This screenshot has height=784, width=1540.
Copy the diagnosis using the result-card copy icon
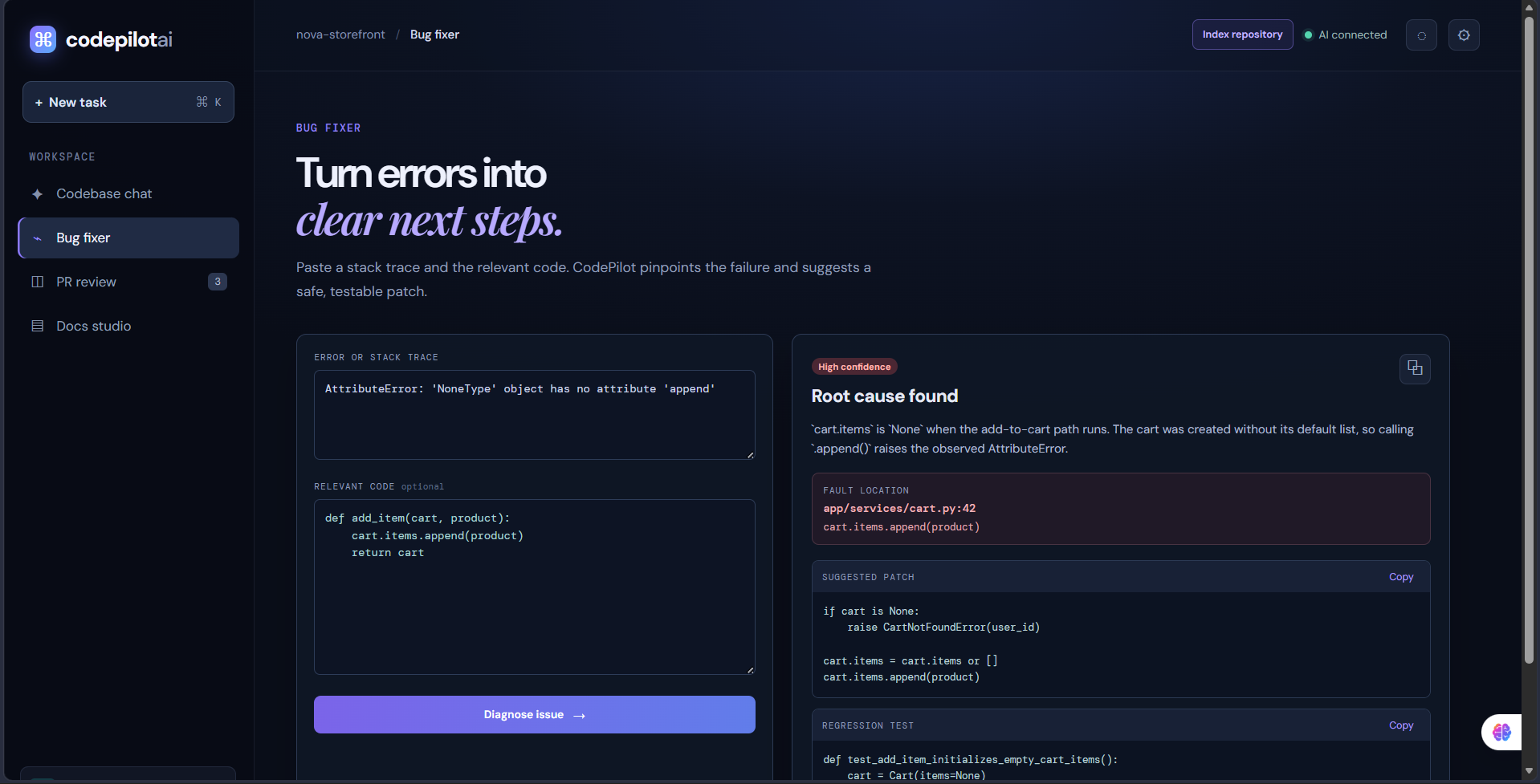[x=1415, y=368]
